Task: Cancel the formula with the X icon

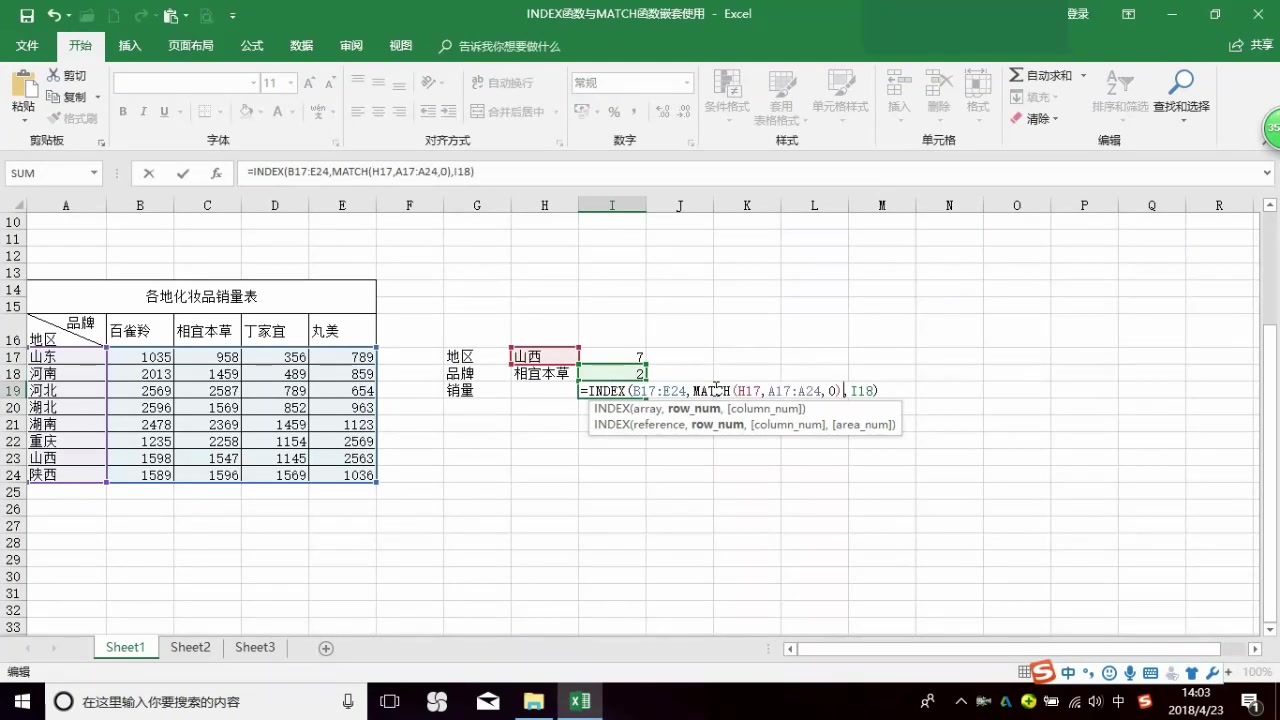Action: click(x=148, y=172)
